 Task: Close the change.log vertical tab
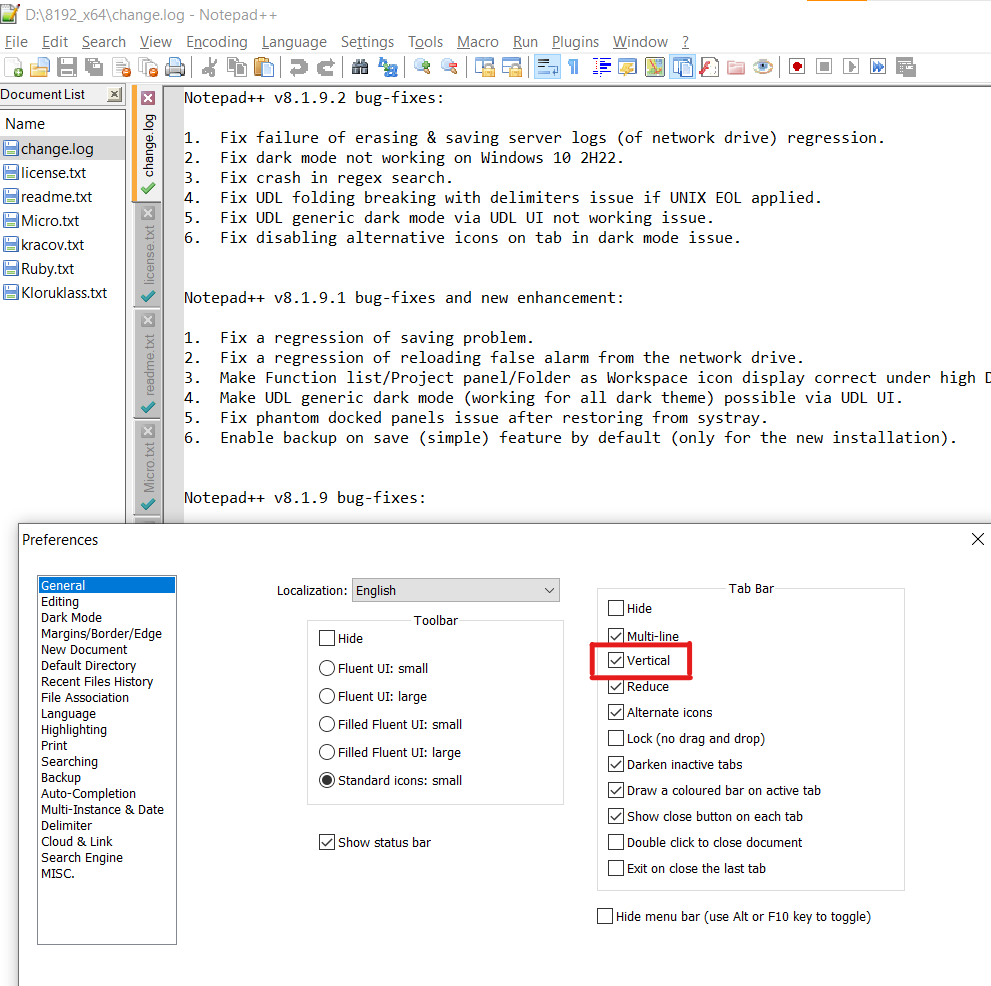click(148, 98)
